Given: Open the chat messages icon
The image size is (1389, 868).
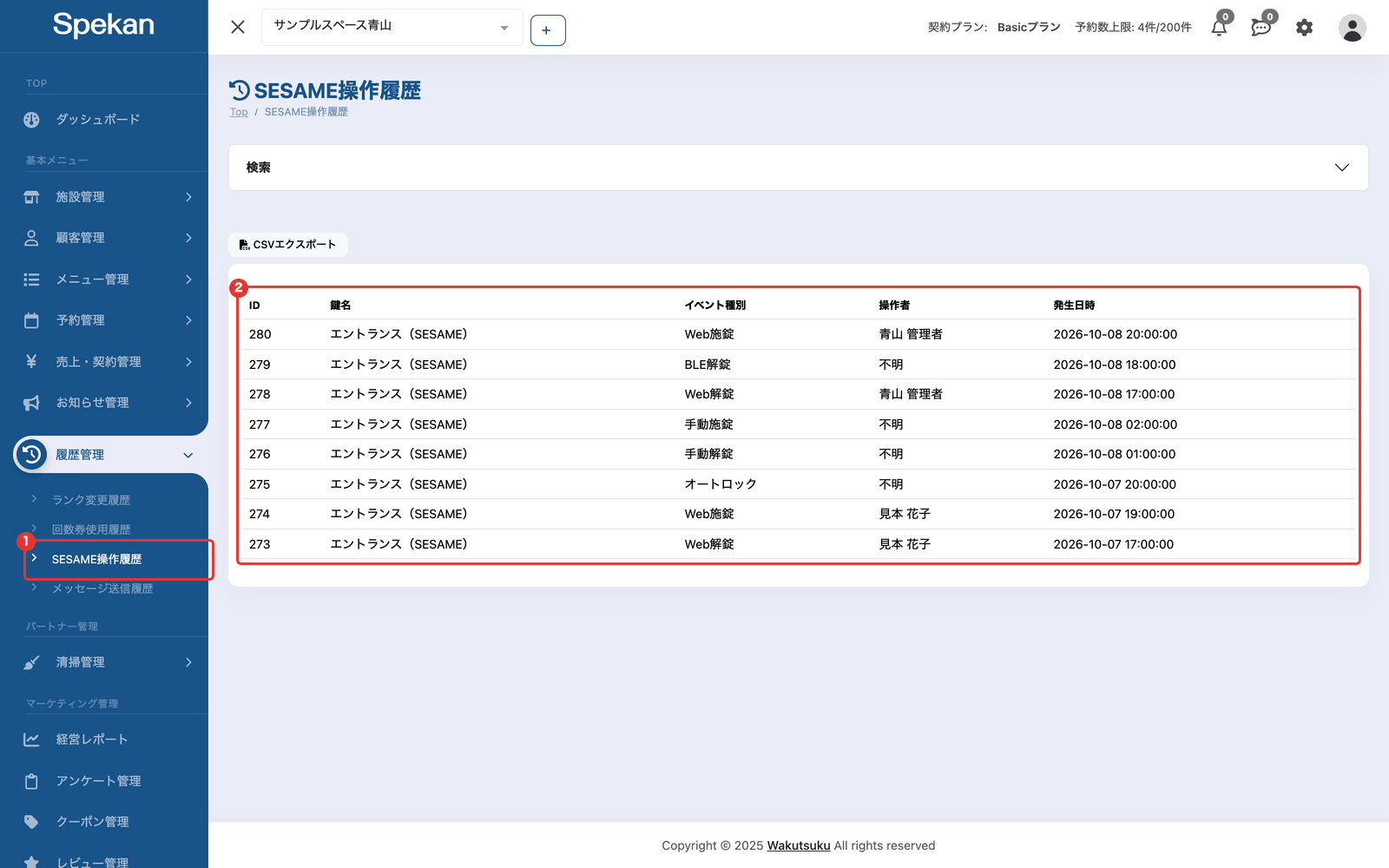Looking at the screenshot, I should (1261, 28).
